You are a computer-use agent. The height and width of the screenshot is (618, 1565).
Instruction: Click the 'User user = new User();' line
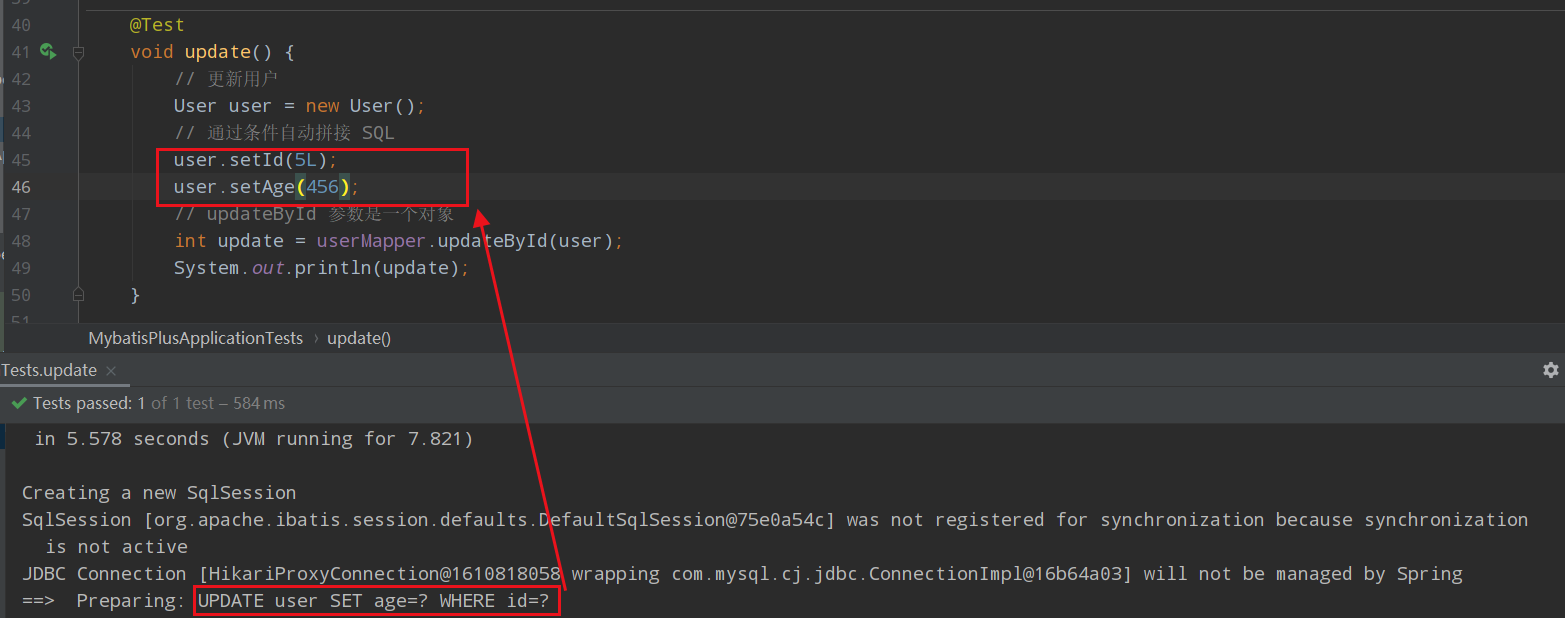pyautogui.click(x=300, y=106)
